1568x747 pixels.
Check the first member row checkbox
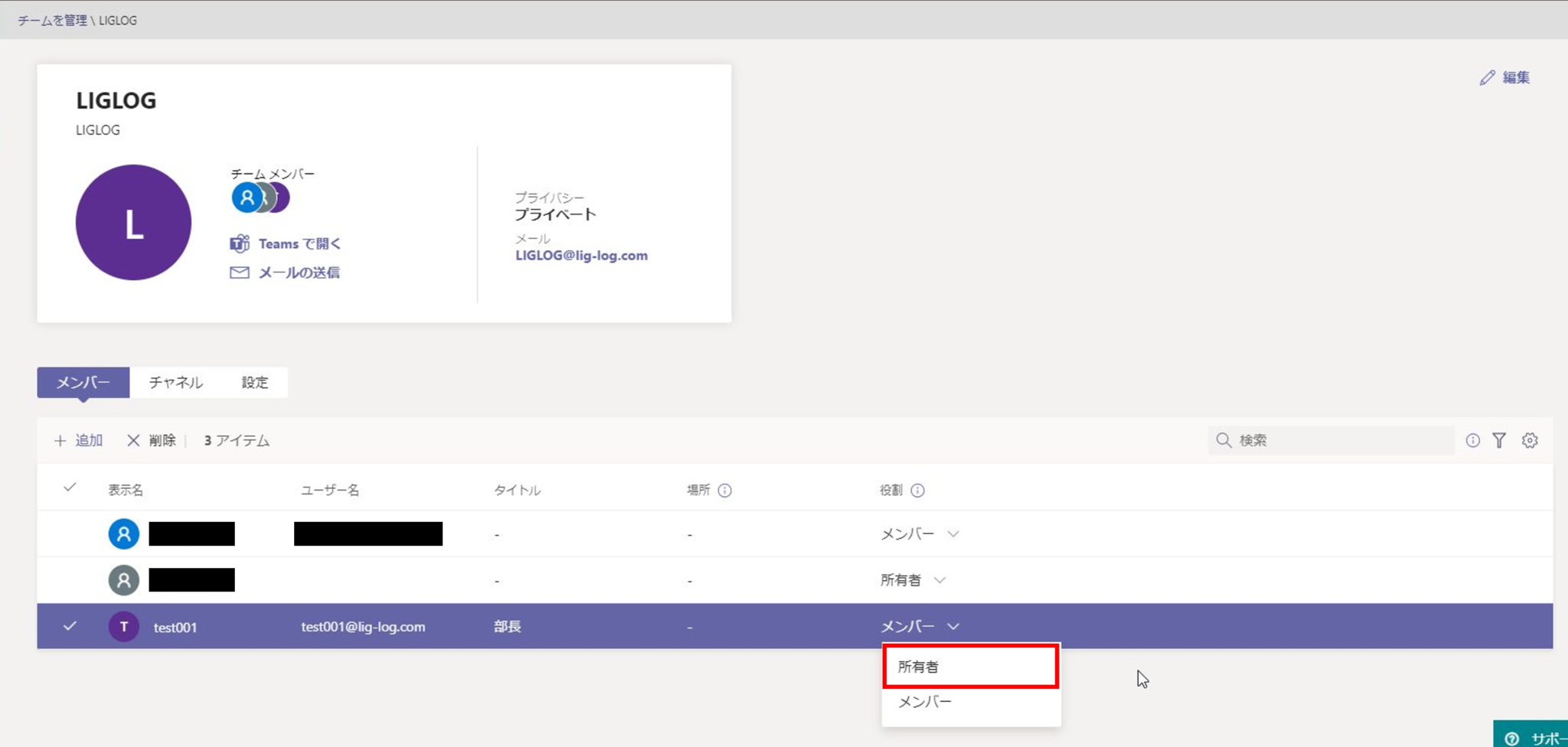tap(70, 533)
